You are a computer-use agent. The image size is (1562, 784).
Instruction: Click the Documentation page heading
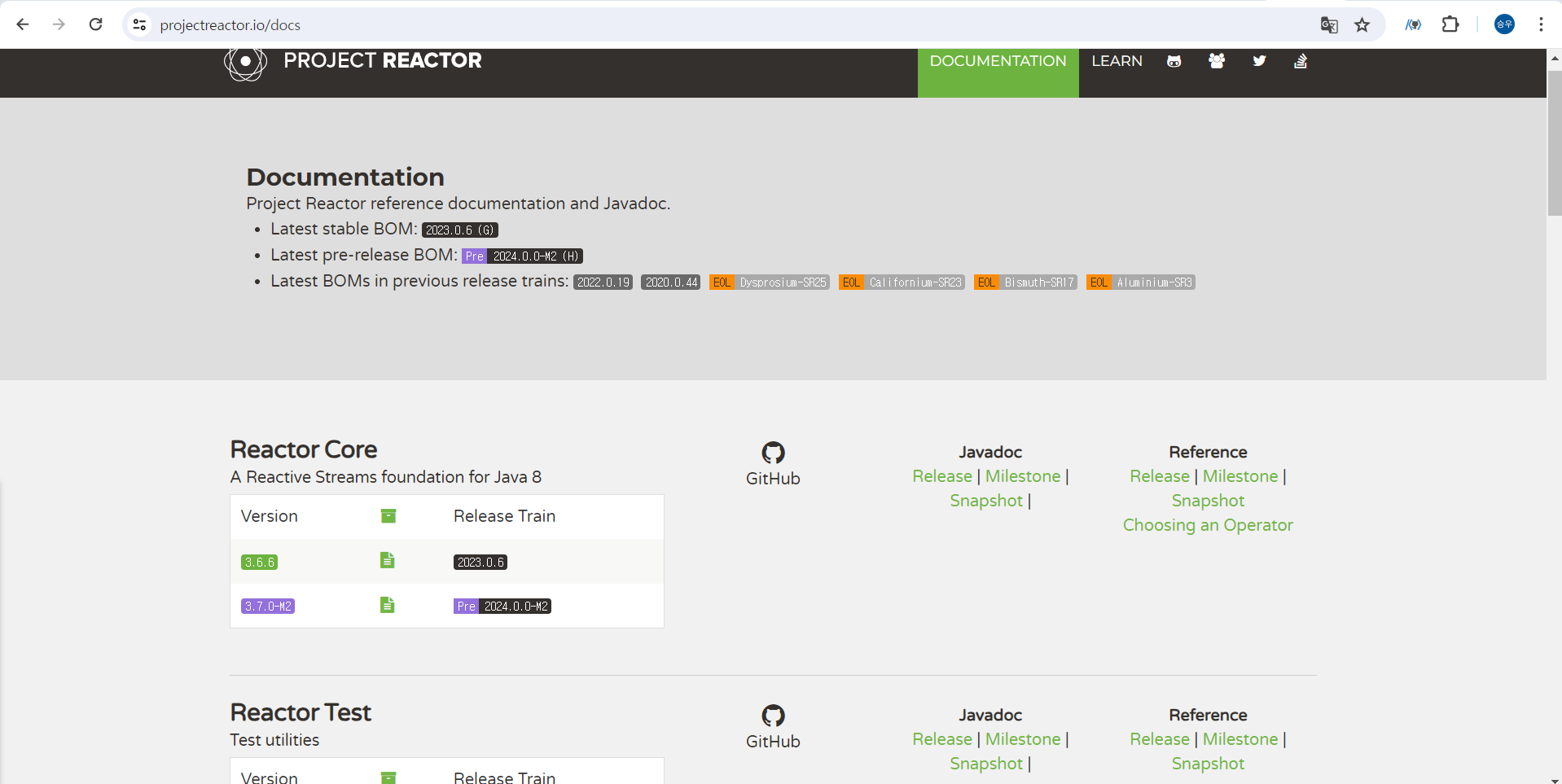(345, 177)
